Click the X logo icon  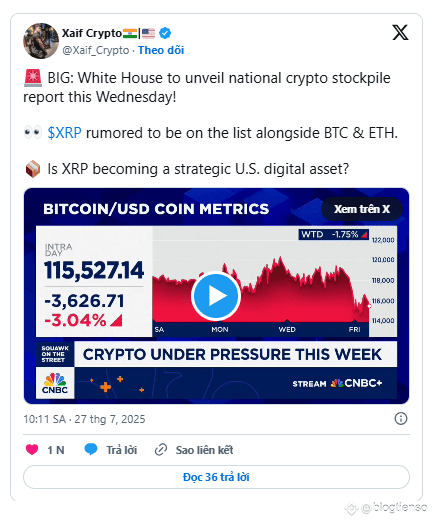point(400,32)
